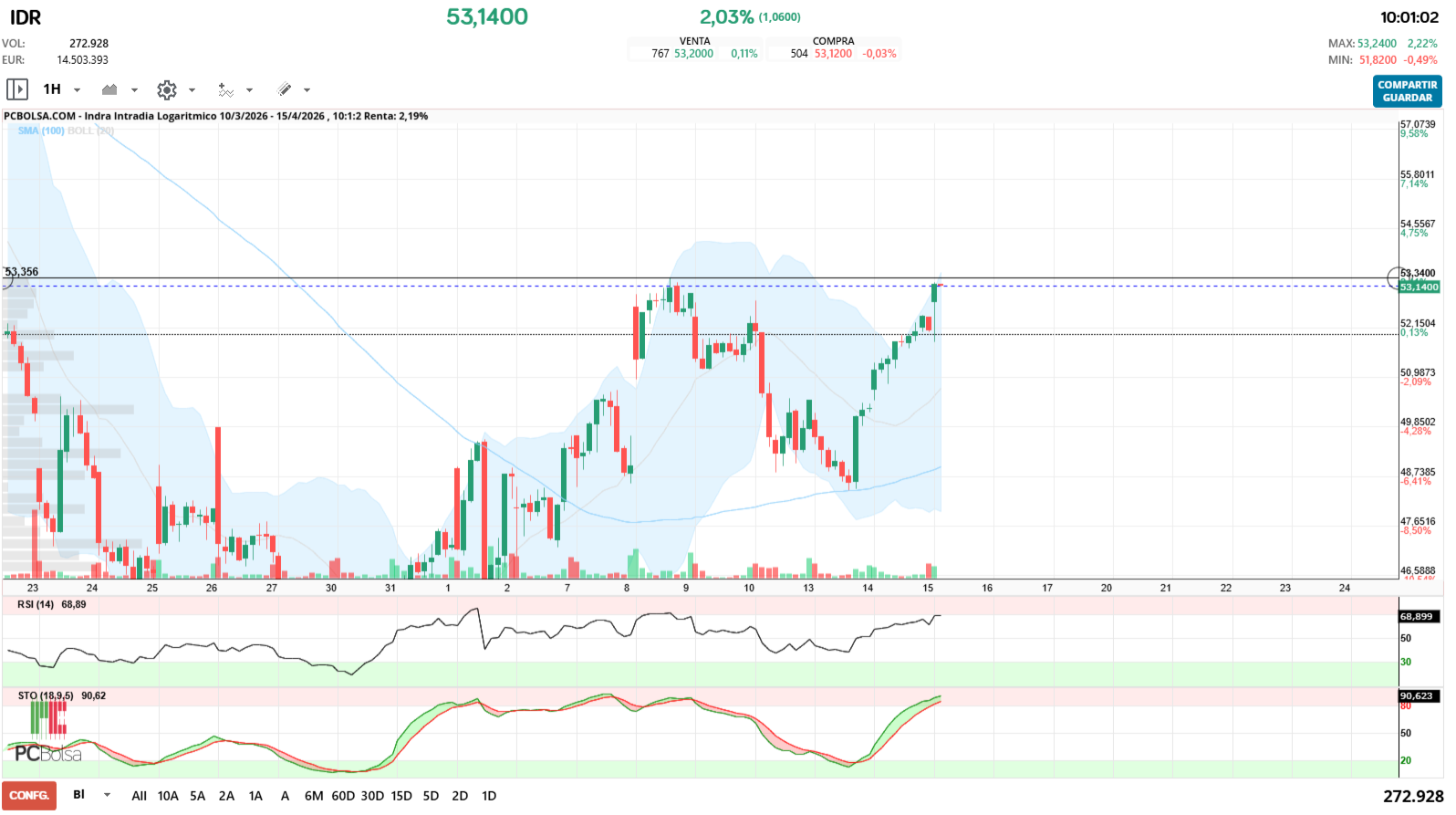Viewport: 1456px width, 815px height.
Task: Open the chart type dropdown arrow
Action: (134, 90)
